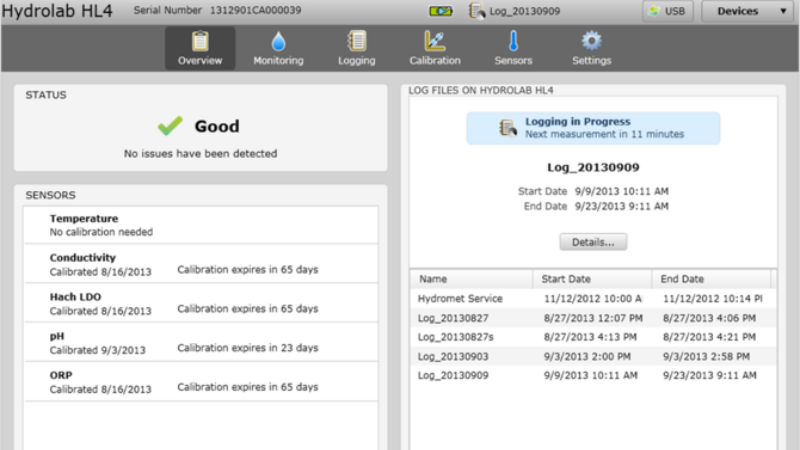Select the Hydromet Service log row

(x=593, y=298)
